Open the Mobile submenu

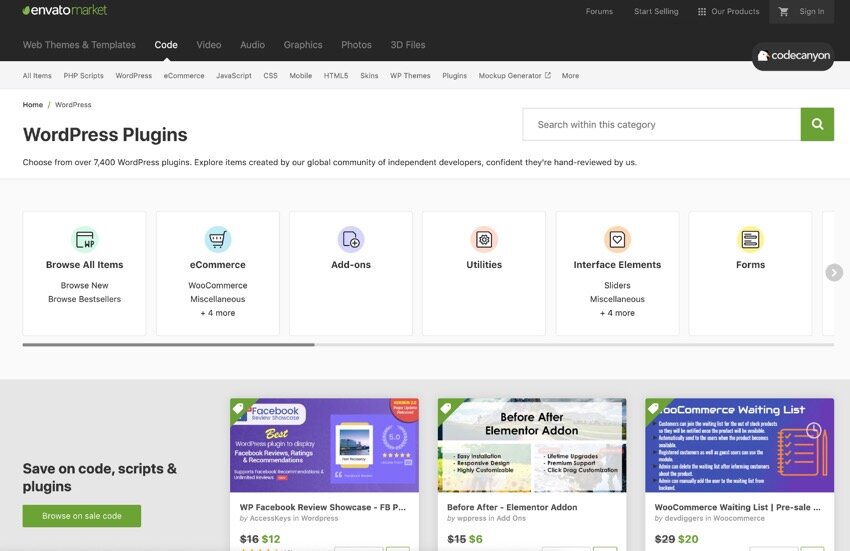coord(300,75)
